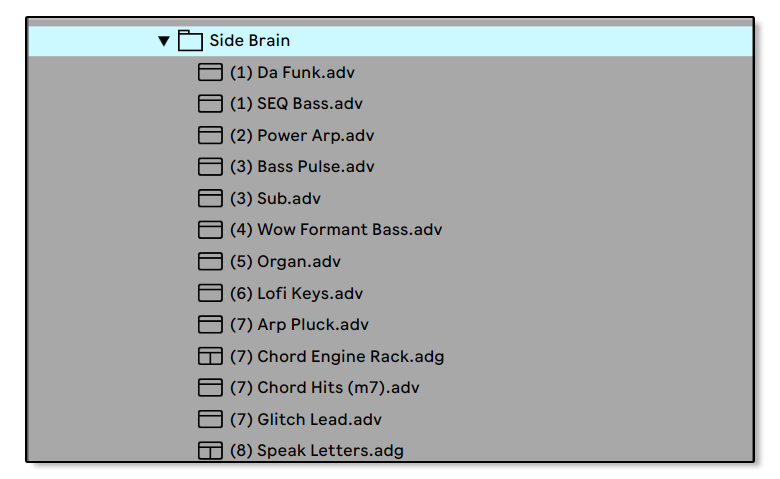Click the (1) Da Funk.adv preset icon

tap(209, 73)
